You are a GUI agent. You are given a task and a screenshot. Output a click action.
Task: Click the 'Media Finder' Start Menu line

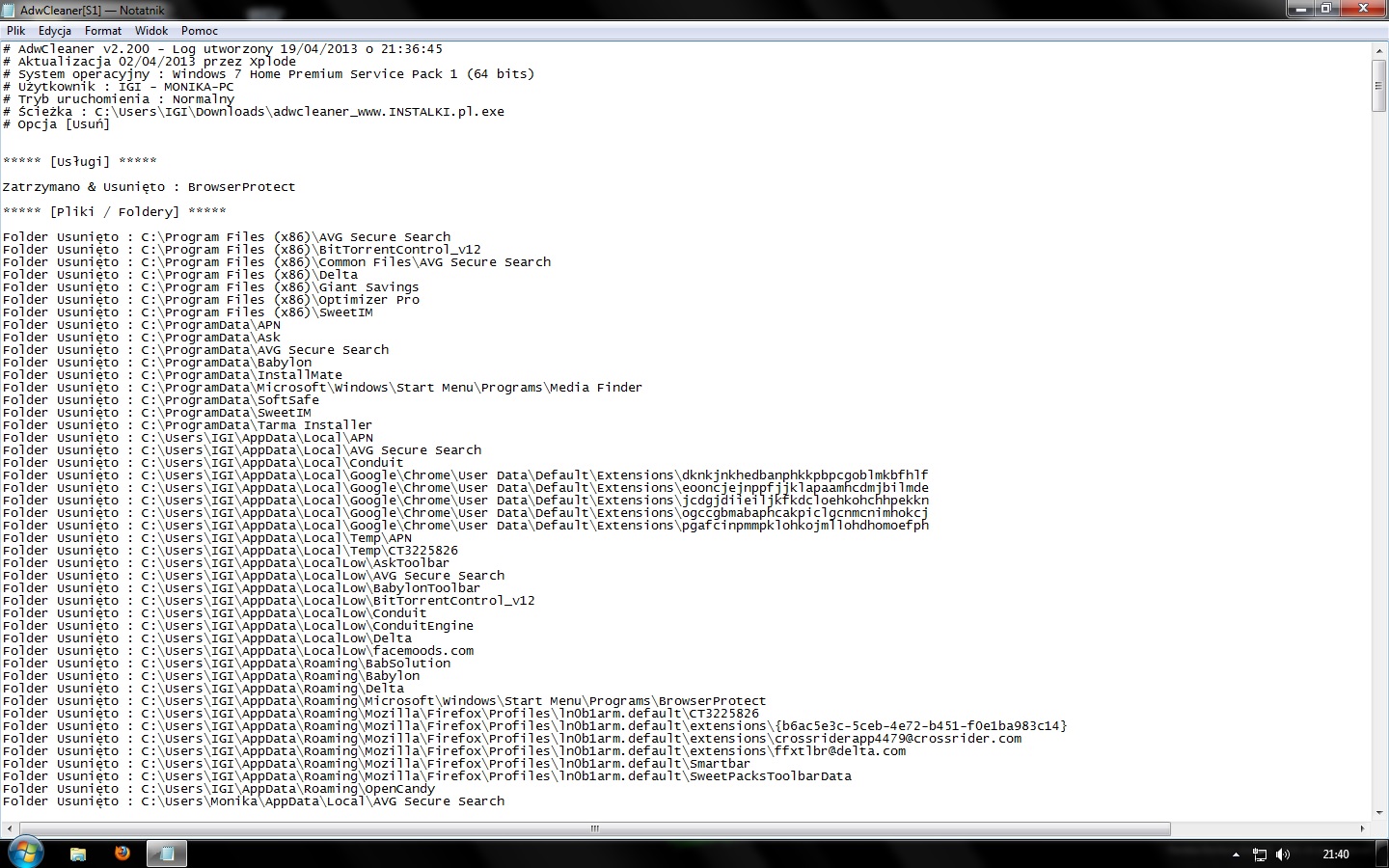tap(323, 388)
